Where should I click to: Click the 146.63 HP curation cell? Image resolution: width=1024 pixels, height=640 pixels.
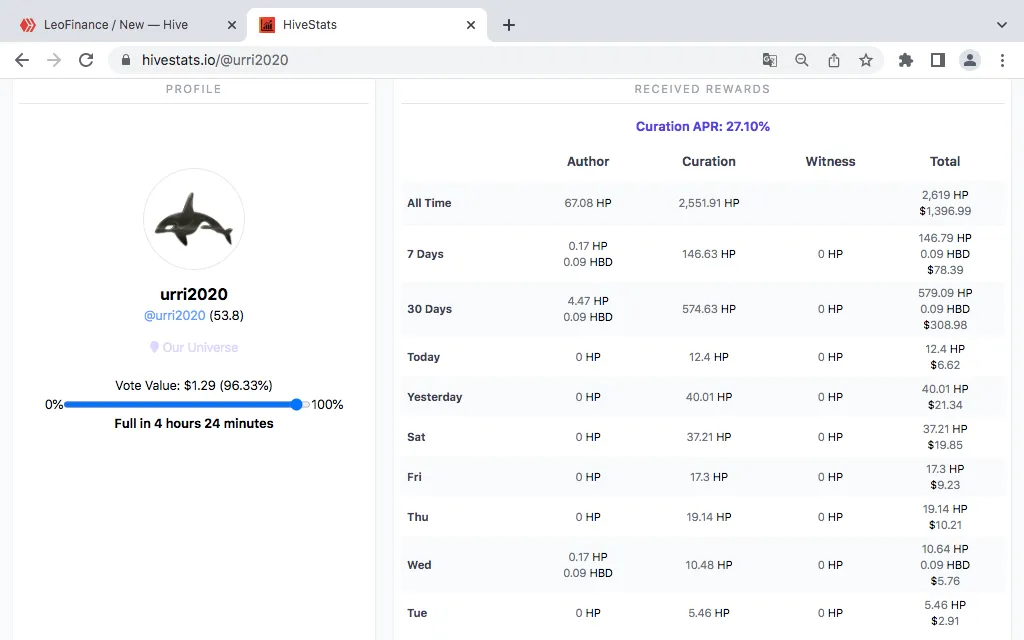(x=709, y=254)
